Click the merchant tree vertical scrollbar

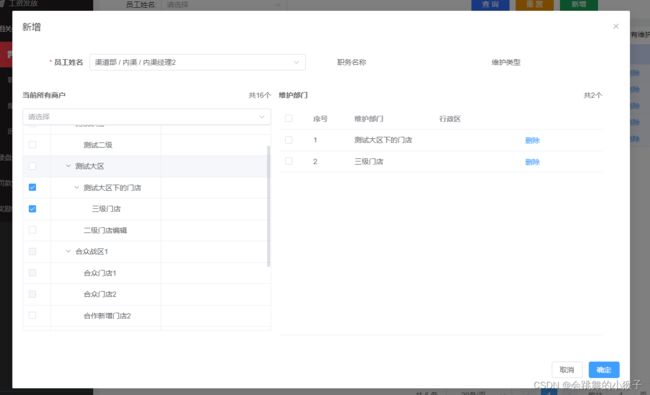[269, 206]
